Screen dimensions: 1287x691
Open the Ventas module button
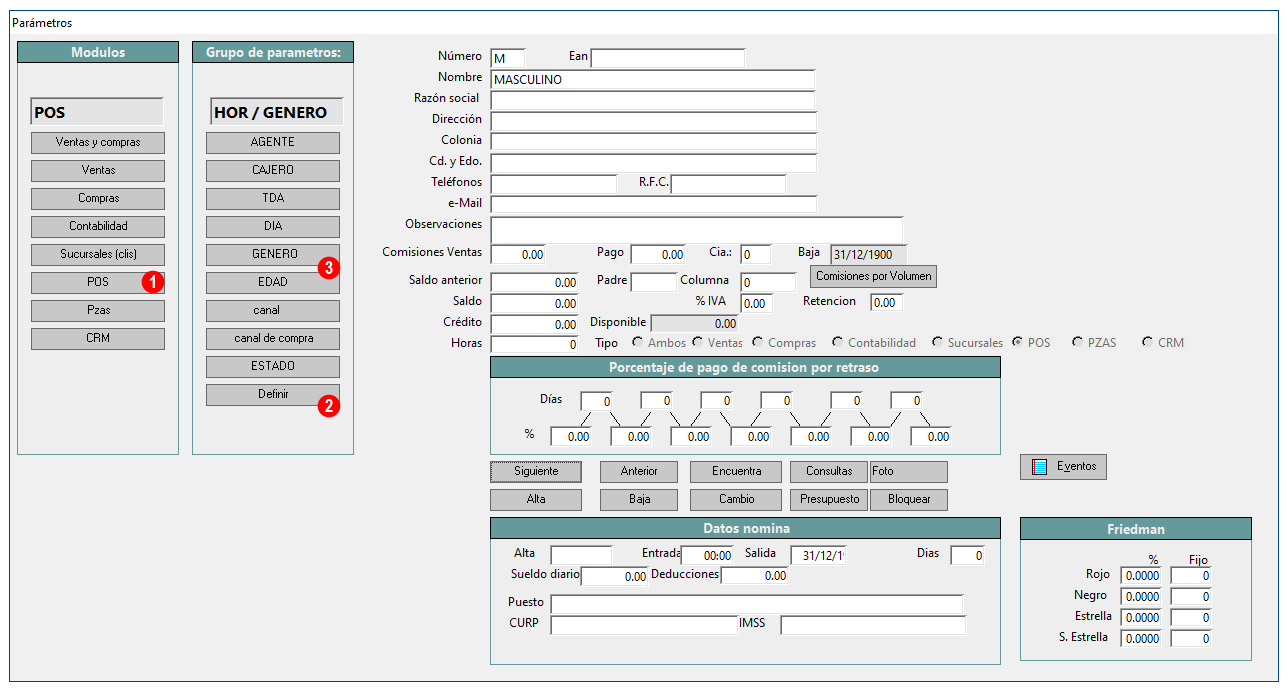coord(98,170)
